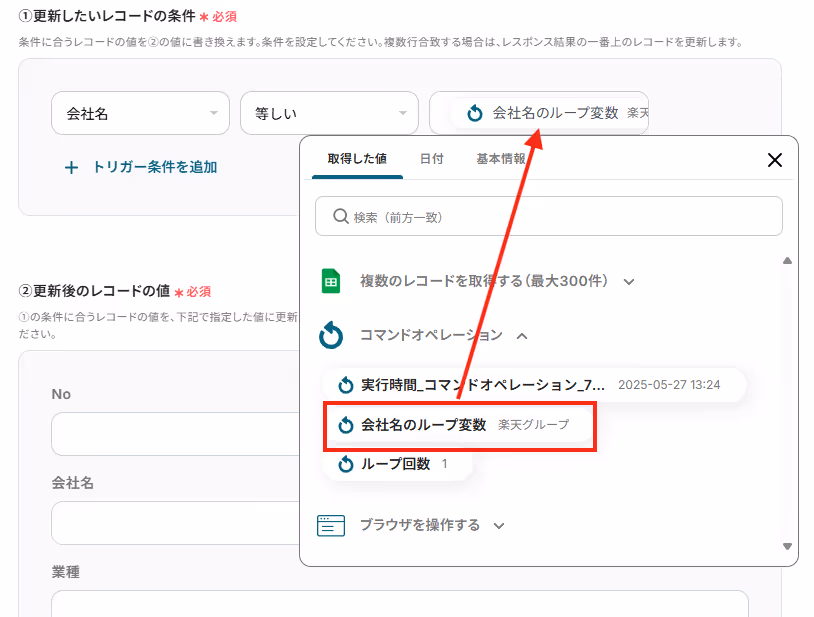This screenshot has width=814, height=617.
Task: Click the browser window icon
Action: click(x=331, y=525)
